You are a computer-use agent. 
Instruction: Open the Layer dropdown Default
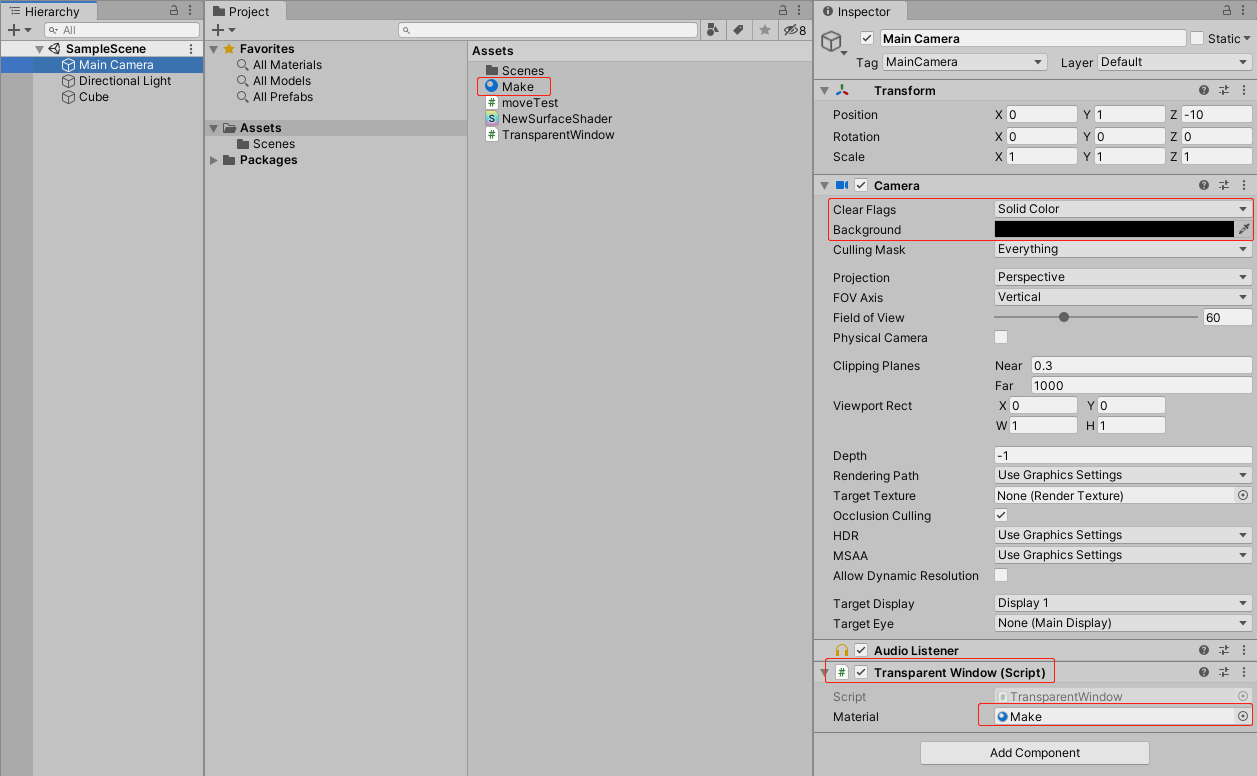point(1174,62)
